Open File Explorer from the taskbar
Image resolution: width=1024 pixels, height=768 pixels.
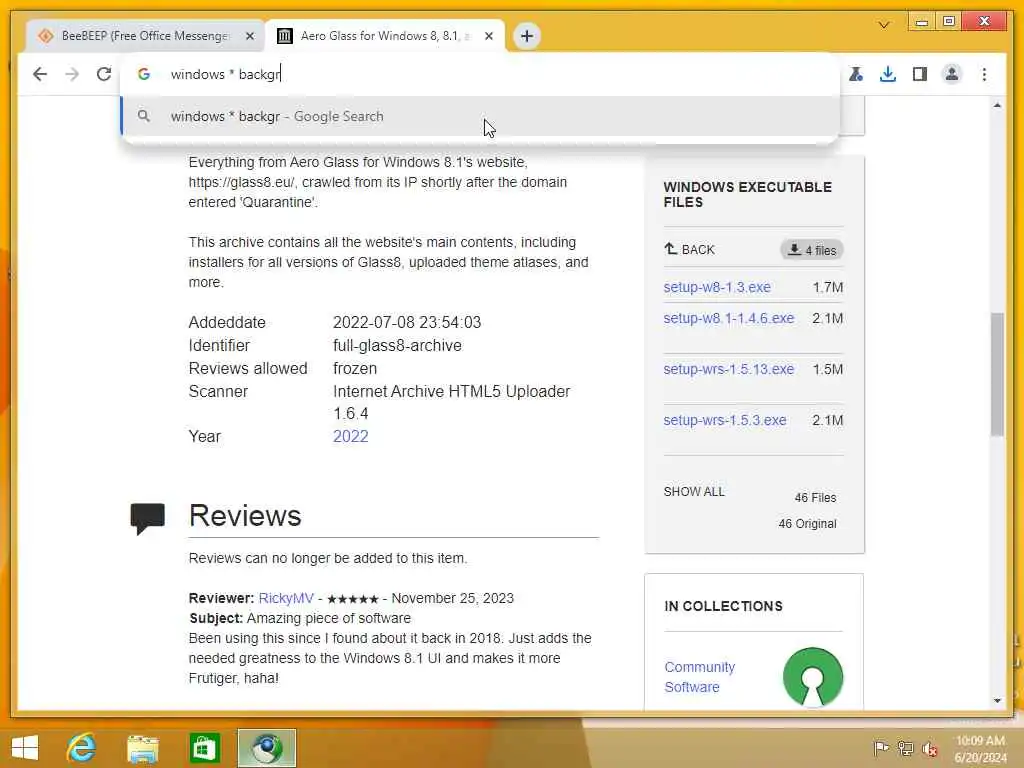[x=143, y=748]
